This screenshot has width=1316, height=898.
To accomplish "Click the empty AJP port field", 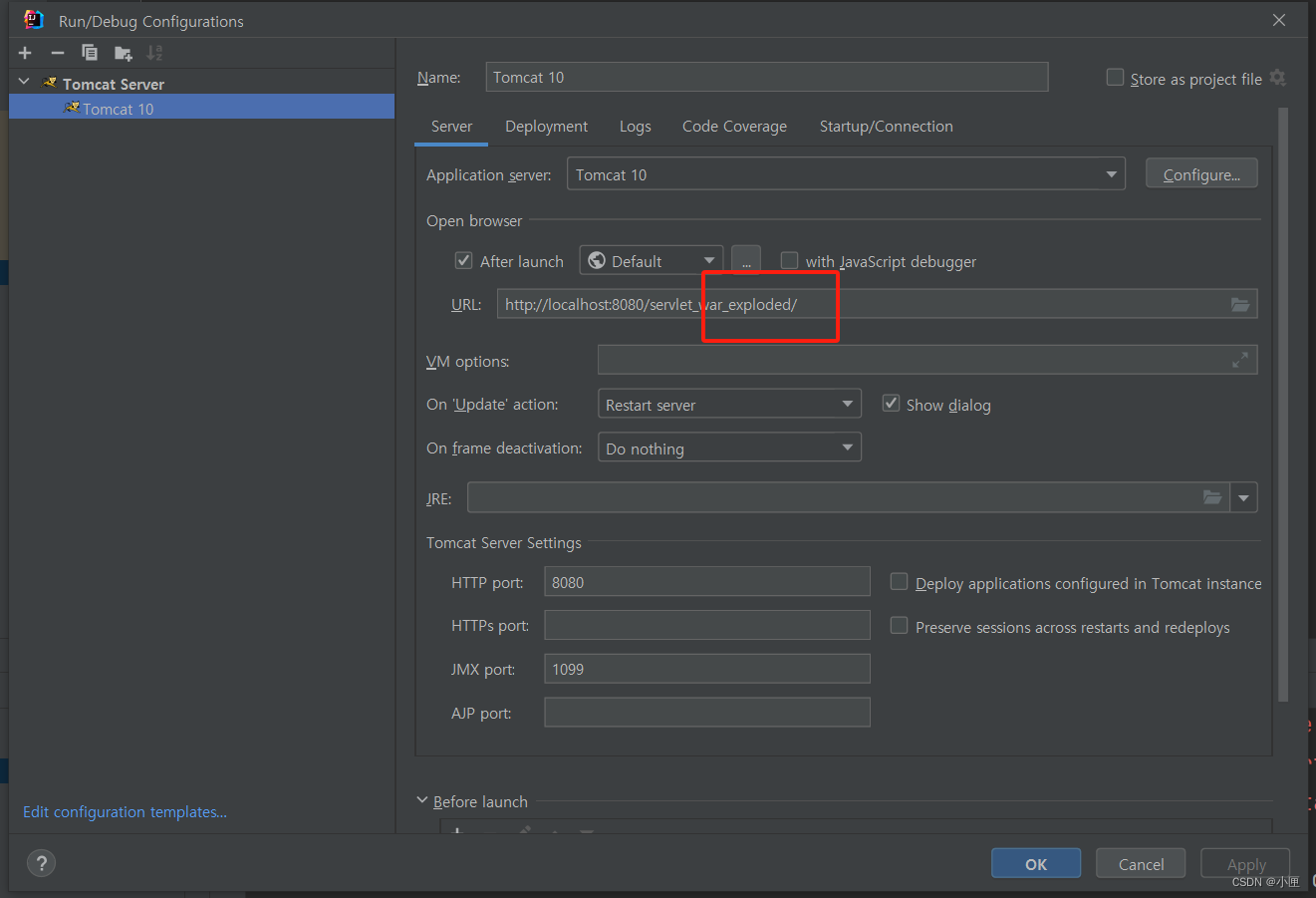I will 707,713.
